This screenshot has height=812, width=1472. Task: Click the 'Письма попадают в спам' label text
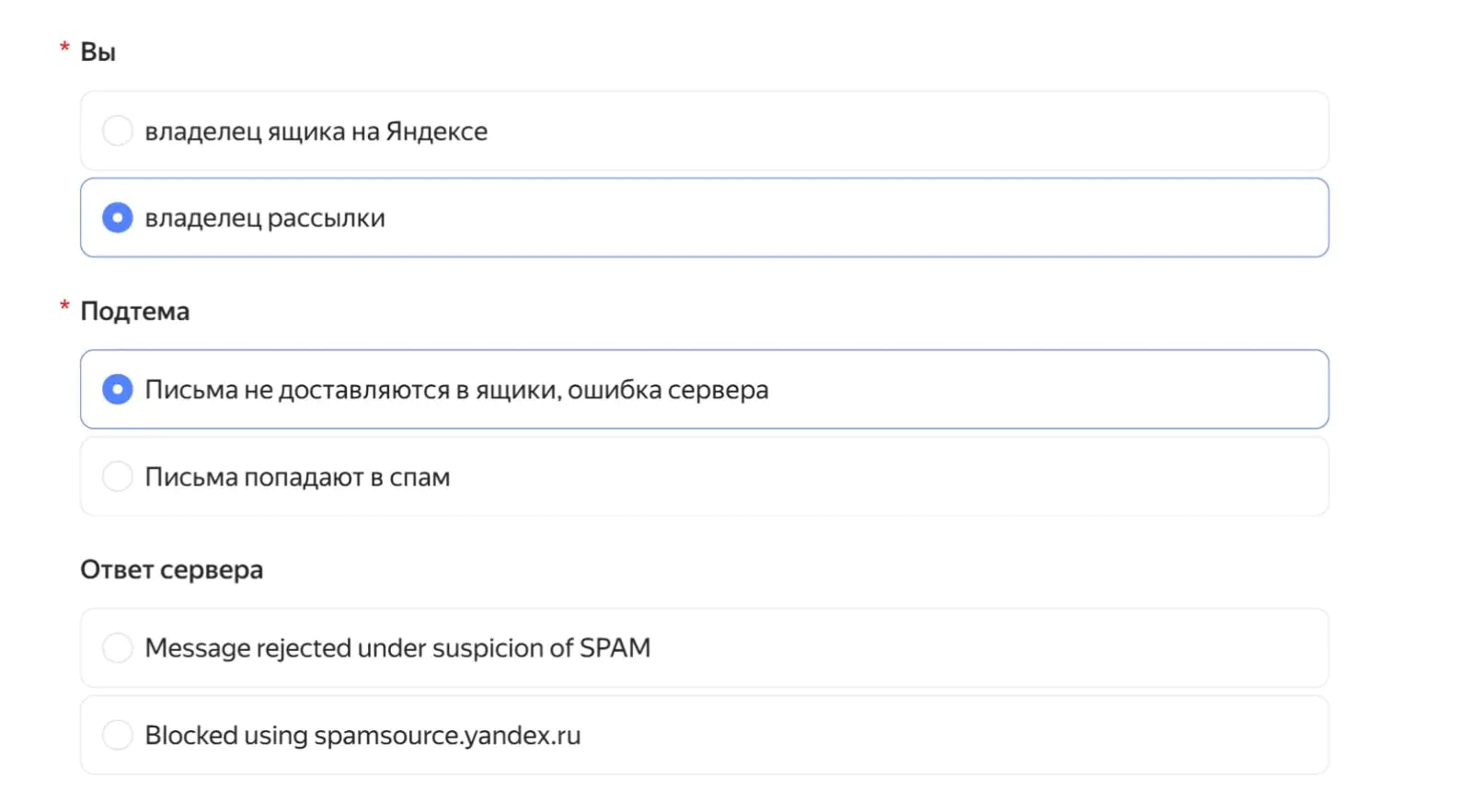point(297,477)
